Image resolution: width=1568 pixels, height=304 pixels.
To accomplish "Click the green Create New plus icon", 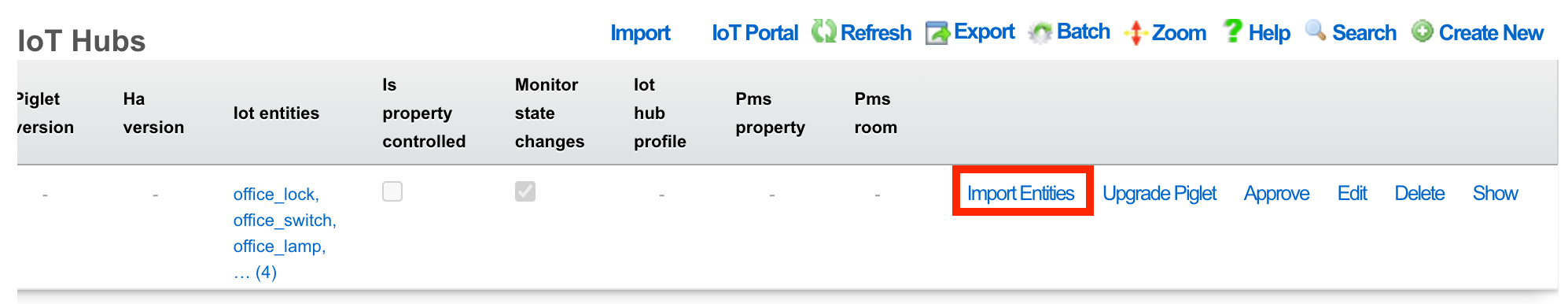I will point(1422,32).
